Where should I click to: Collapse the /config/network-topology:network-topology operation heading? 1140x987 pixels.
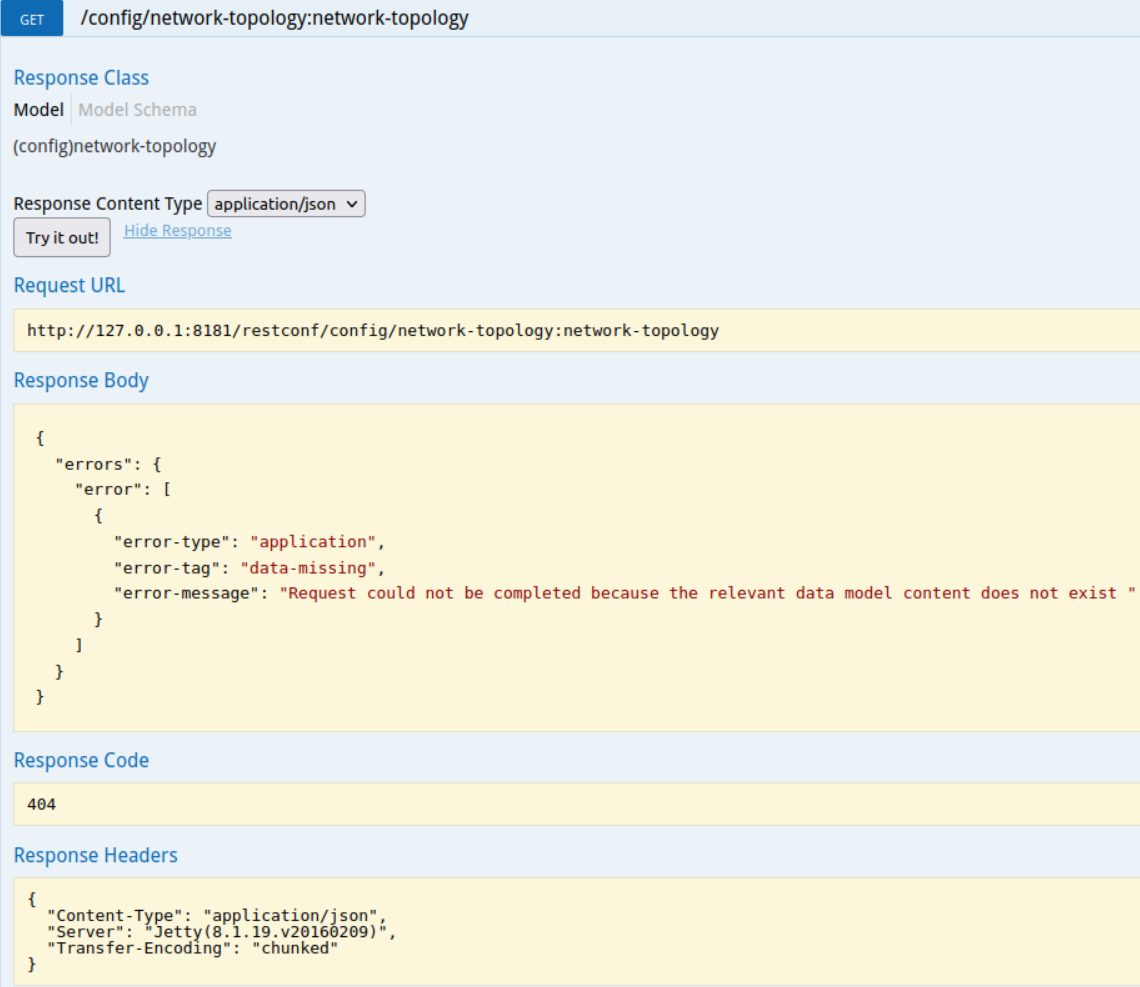pos(274,18)
